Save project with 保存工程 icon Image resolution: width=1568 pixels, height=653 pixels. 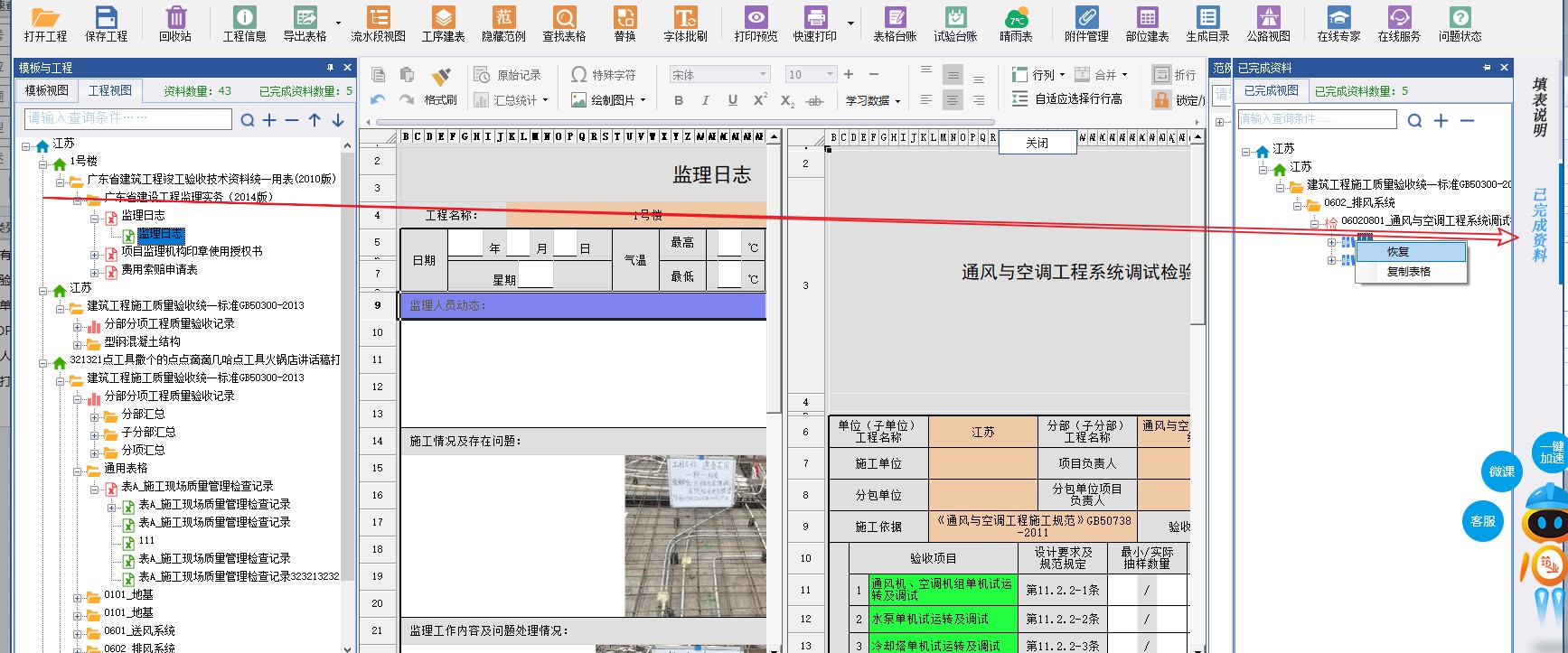(106, 24)
